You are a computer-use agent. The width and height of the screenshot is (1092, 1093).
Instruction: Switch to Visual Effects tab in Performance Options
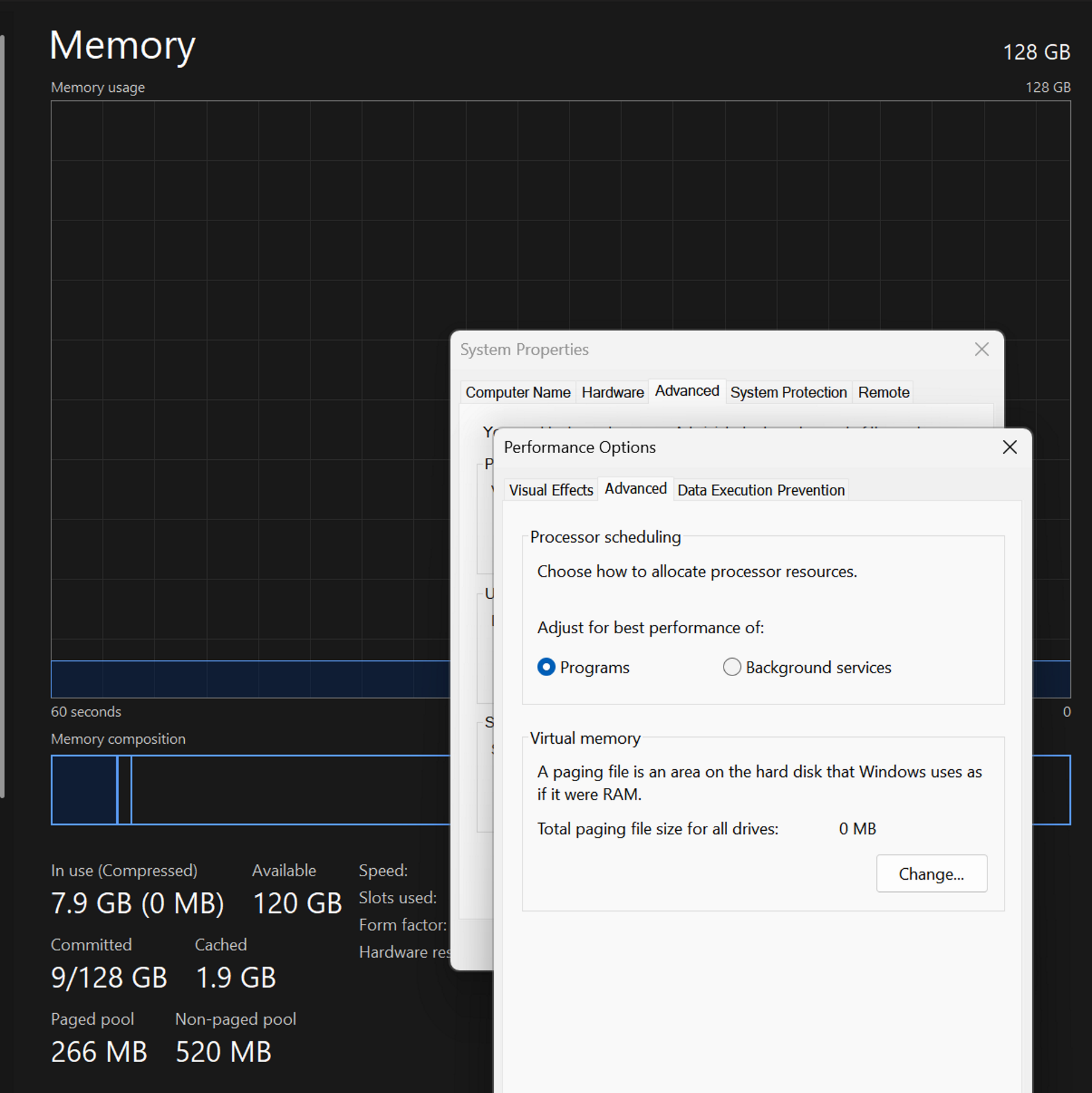click(551, 490)
